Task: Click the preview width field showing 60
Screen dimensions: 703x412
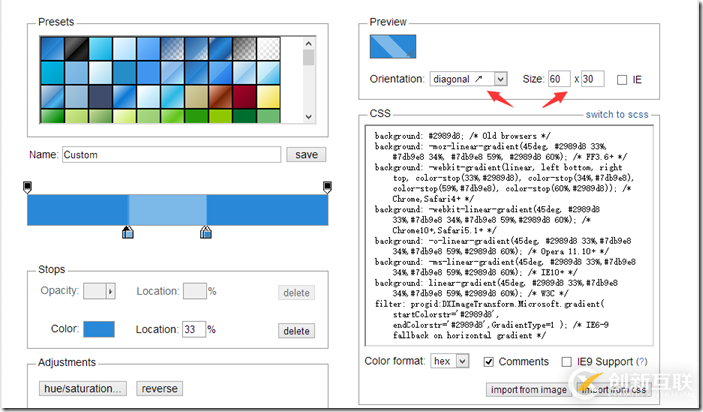Action: 559,79
